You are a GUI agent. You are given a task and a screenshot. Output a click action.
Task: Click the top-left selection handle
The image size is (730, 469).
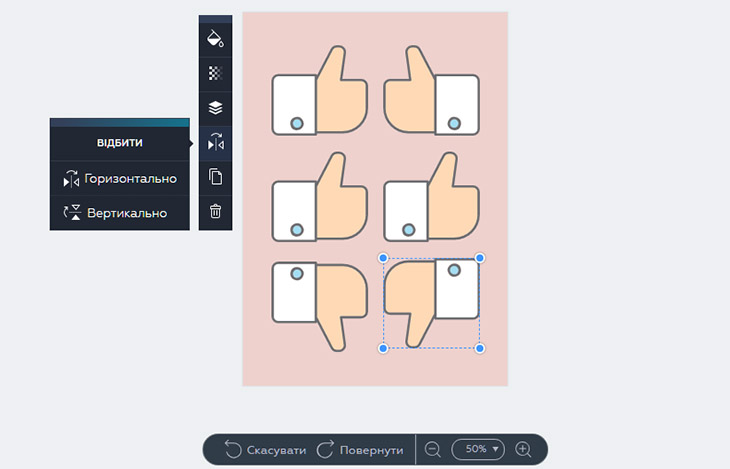coord(383,258)
